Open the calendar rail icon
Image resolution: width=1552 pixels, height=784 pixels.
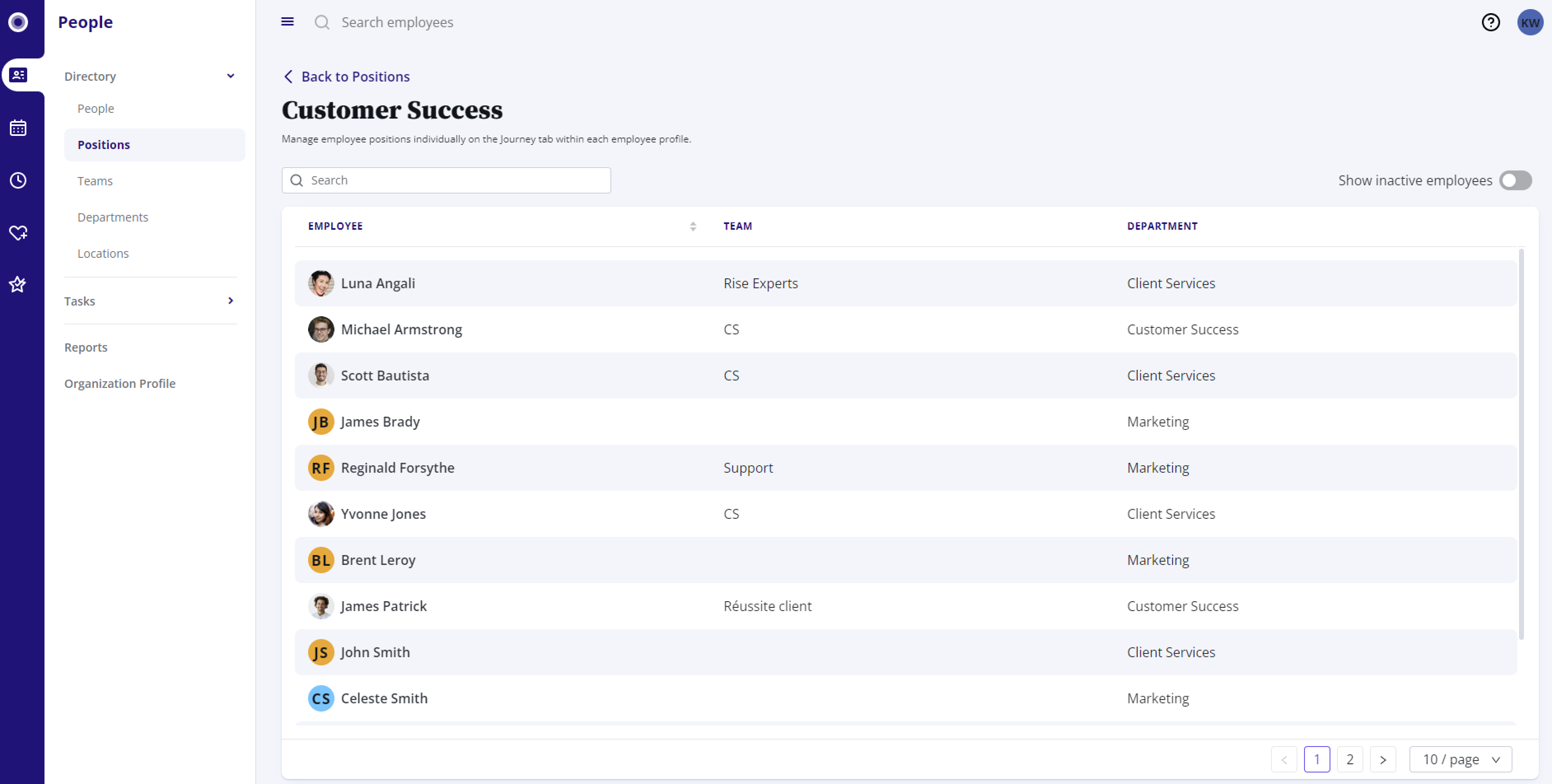(x=18, y=128)
